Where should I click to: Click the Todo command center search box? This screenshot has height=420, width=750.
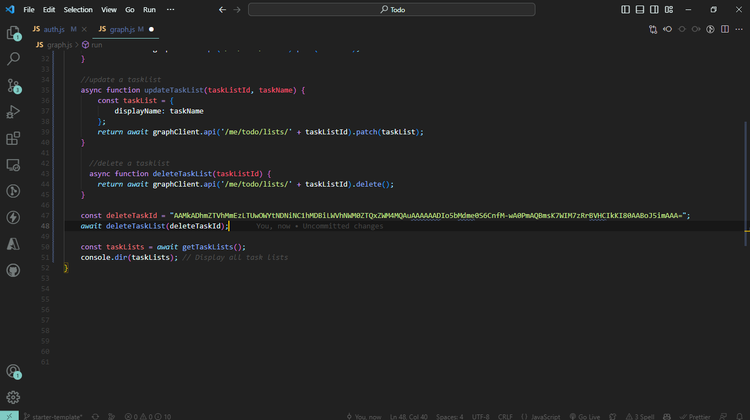(x=398, y=9)
